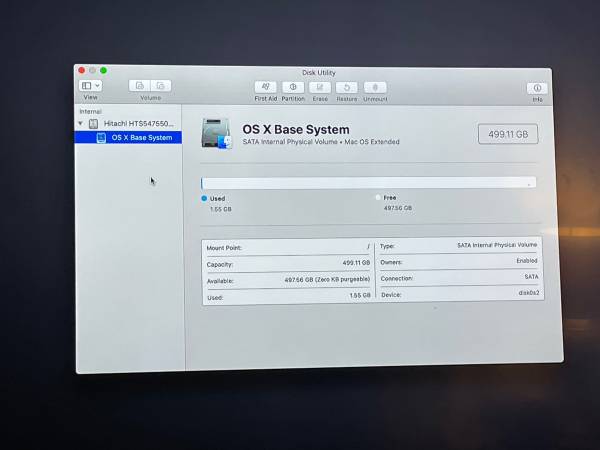Click the 'SATA Internal Physical Volume • Mac OS Extended' subtitle
This screenshot has height=450, width=600.
tap(321, 142)
